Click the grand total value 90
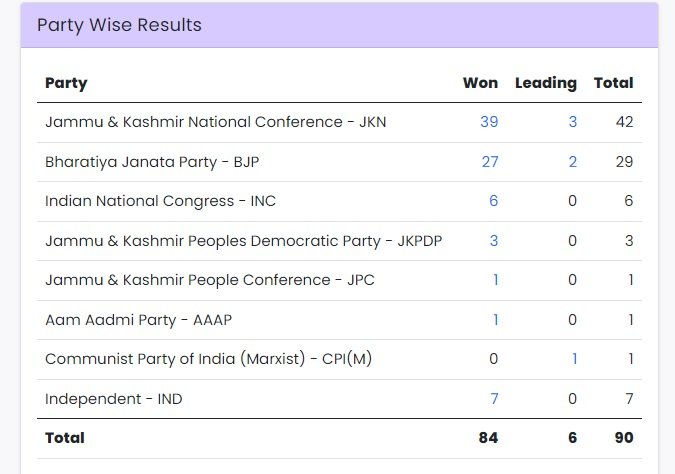 click(624, 438)
